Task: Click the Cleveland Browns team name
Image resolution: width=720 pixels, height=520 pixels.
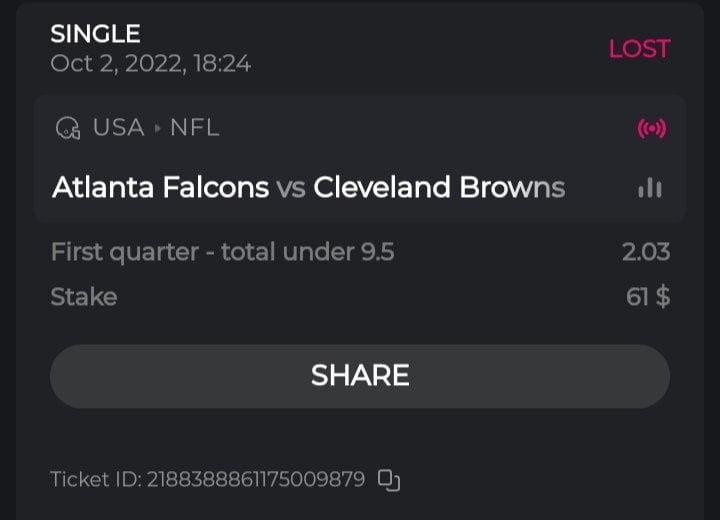Action: (439, 188)
